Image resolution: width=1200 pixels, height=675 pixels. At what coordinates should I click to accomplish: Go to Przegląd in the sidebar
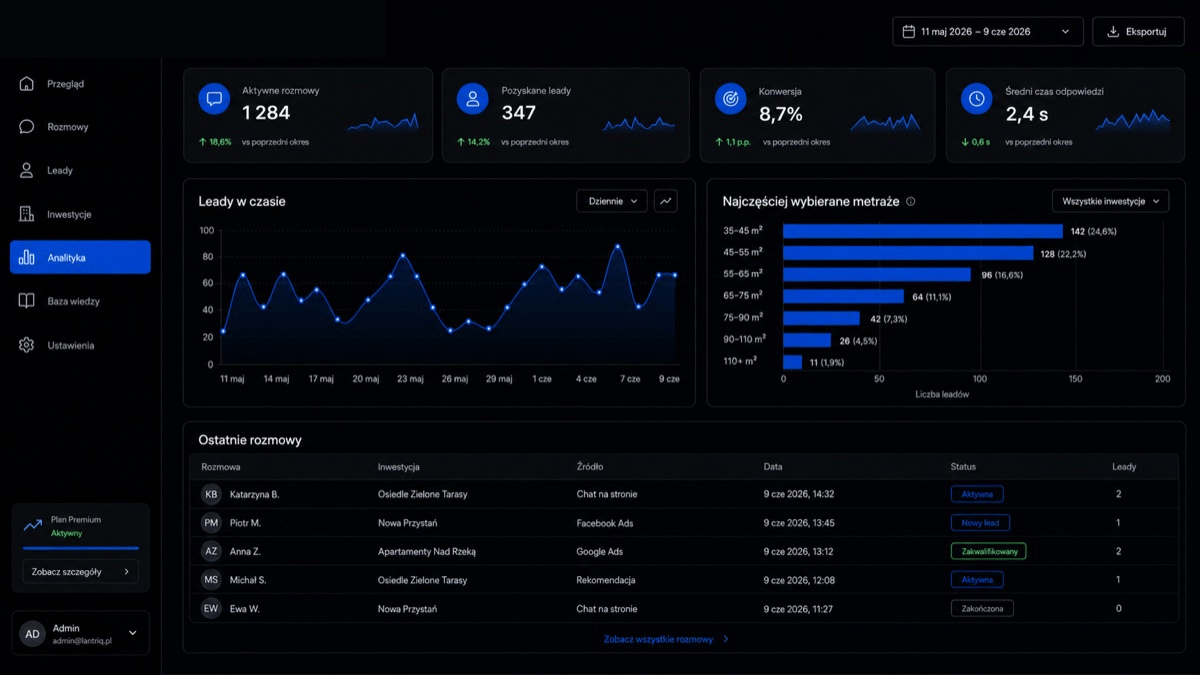(80, 84)
